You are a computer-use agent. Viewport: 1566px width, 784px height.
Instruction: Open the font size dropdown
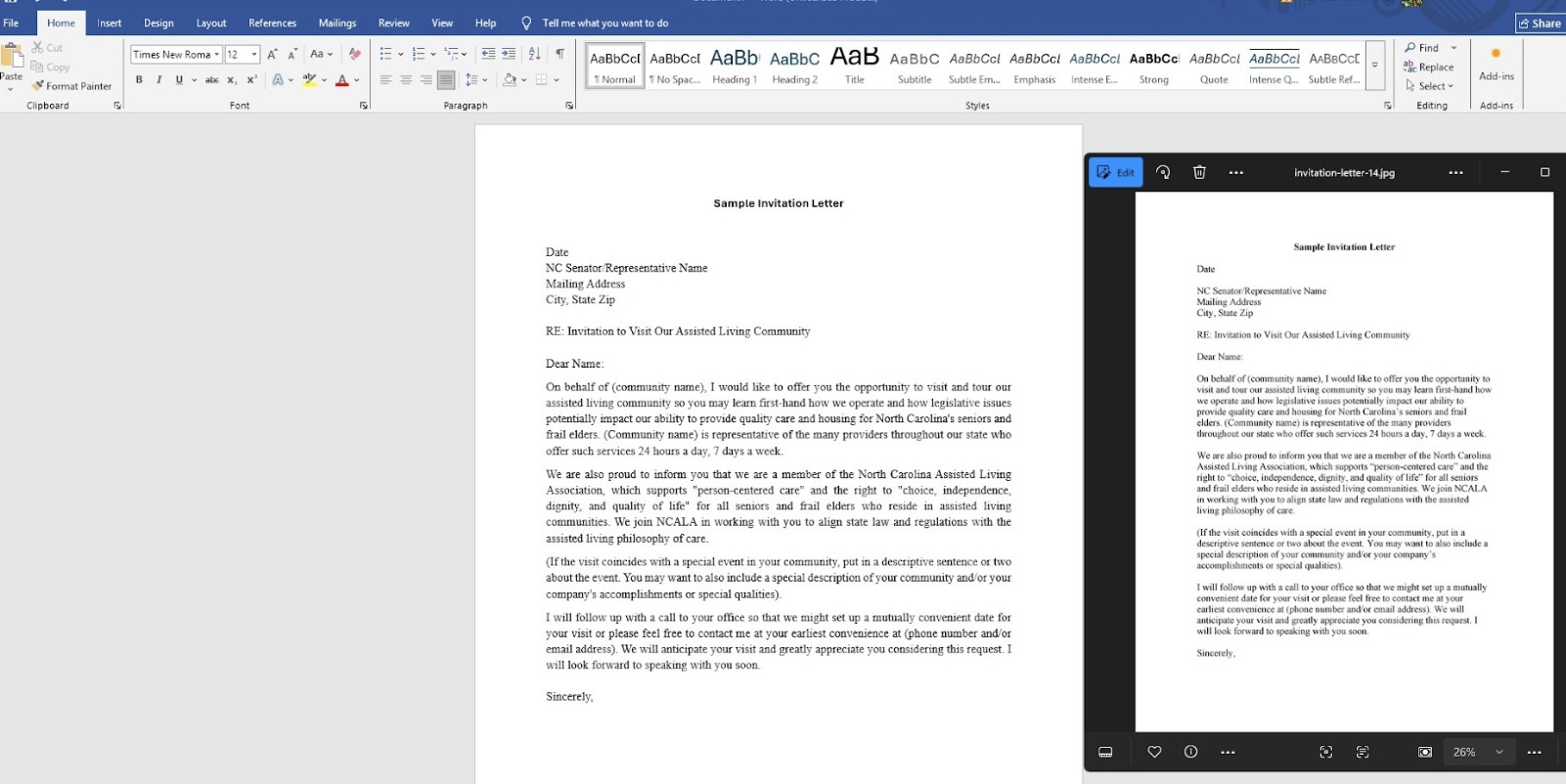tap(254, 55)
